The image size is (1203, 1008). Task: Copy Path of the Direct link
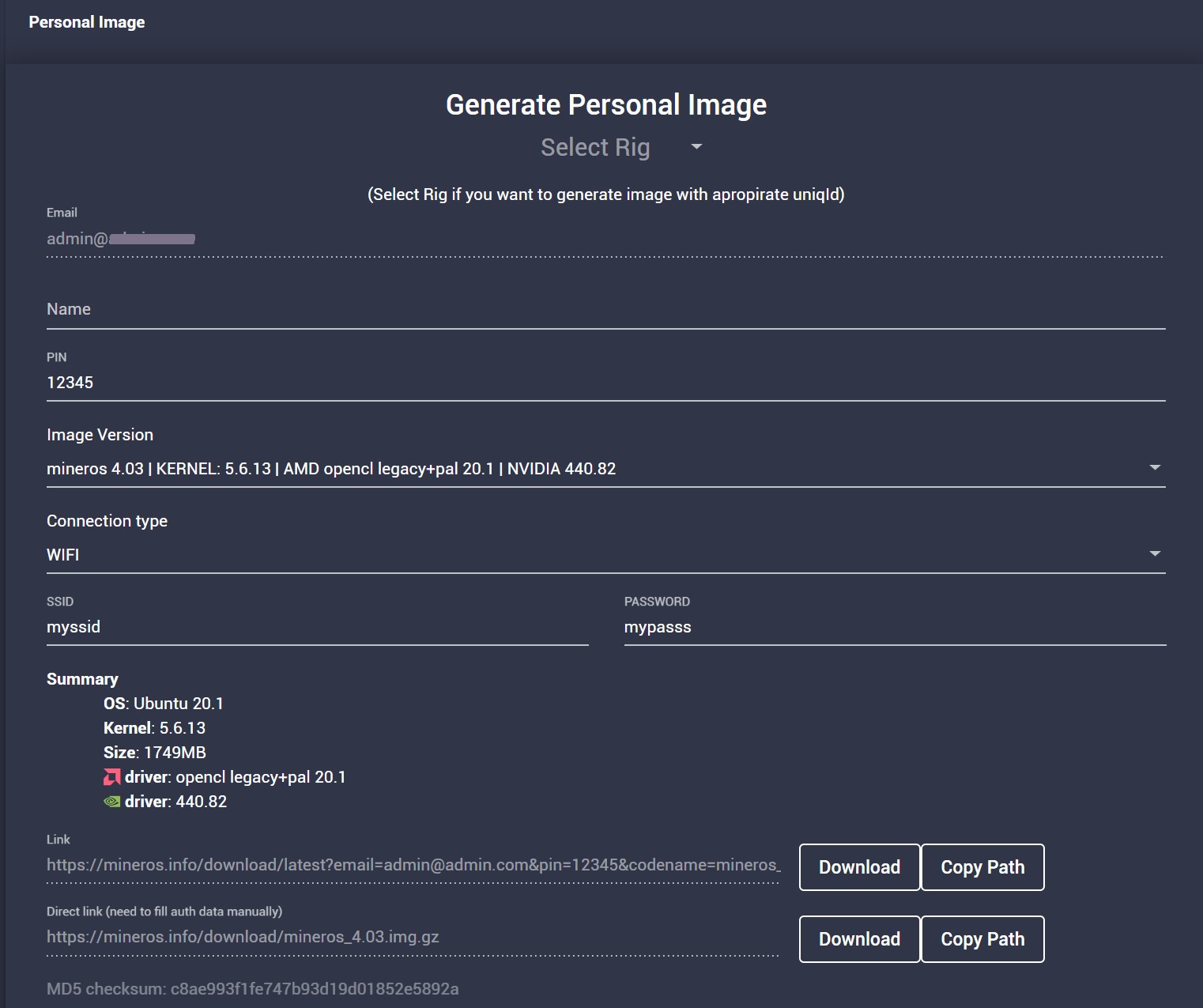click(982, 939)
